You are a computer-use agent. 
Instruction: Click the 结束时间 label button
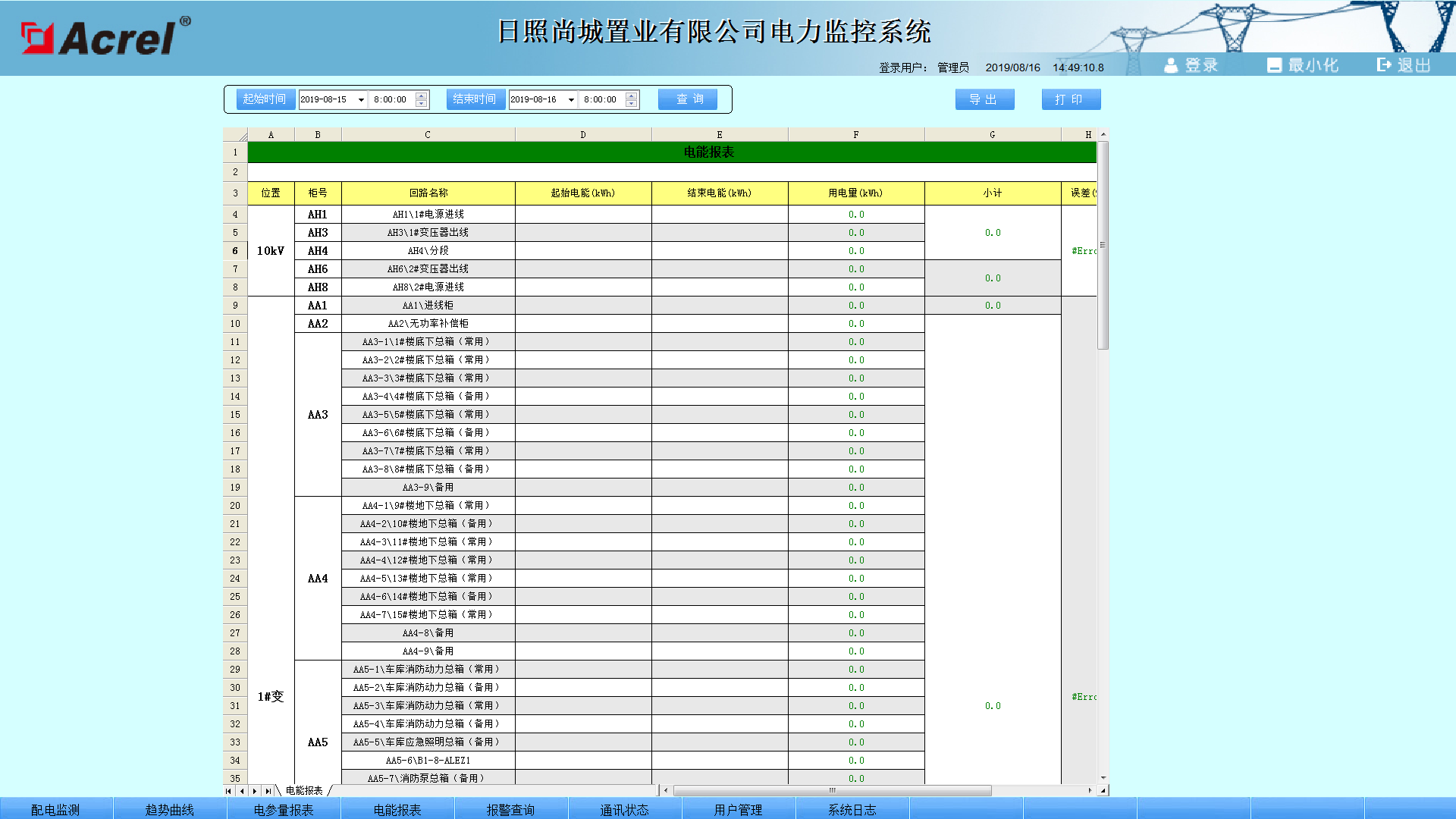[x=475, y=99]
